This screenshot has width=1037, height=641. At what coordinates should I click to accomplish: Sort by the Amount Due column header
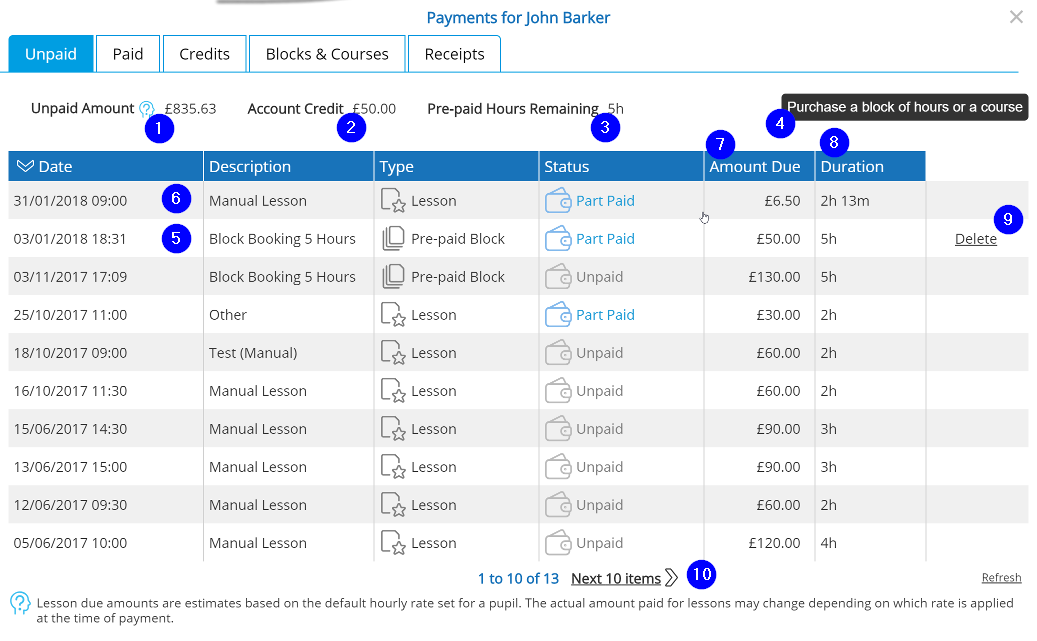click(759, 166)
